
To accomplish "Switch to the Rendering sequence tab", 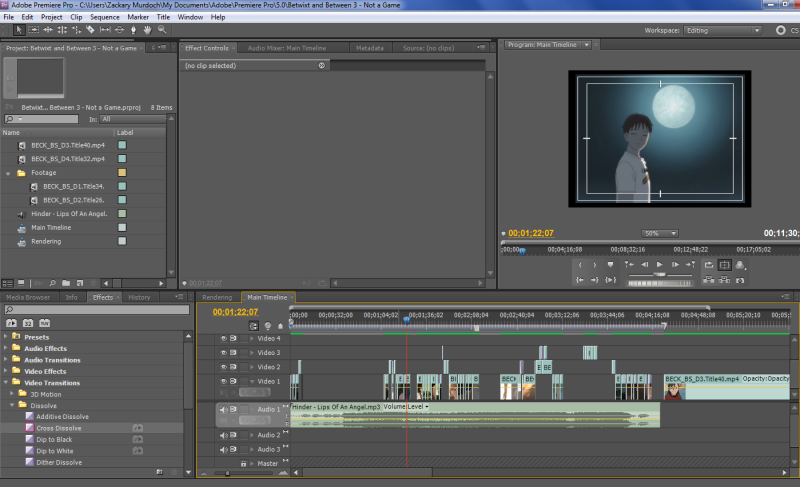I will click(x=217, y=297).
